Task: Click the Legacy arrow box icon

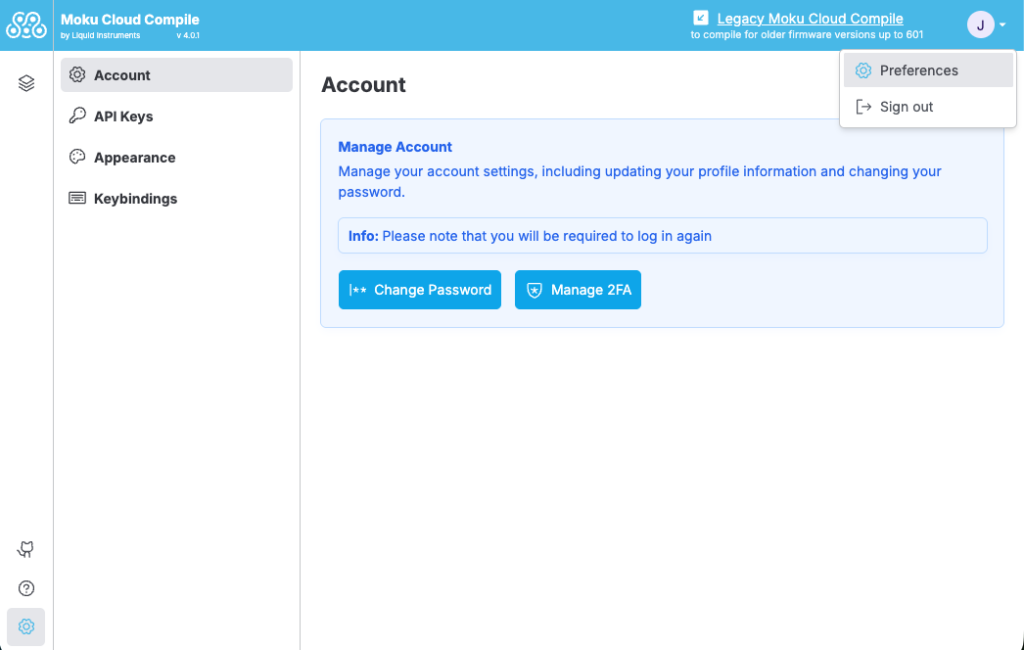Action: 701,18
